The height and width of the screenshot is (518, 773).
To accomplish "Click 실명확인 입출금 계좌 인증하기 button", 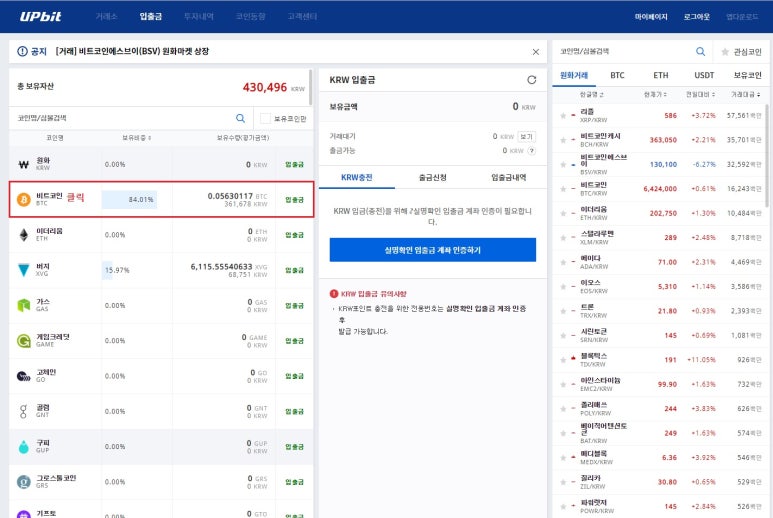I will (433, 250).
